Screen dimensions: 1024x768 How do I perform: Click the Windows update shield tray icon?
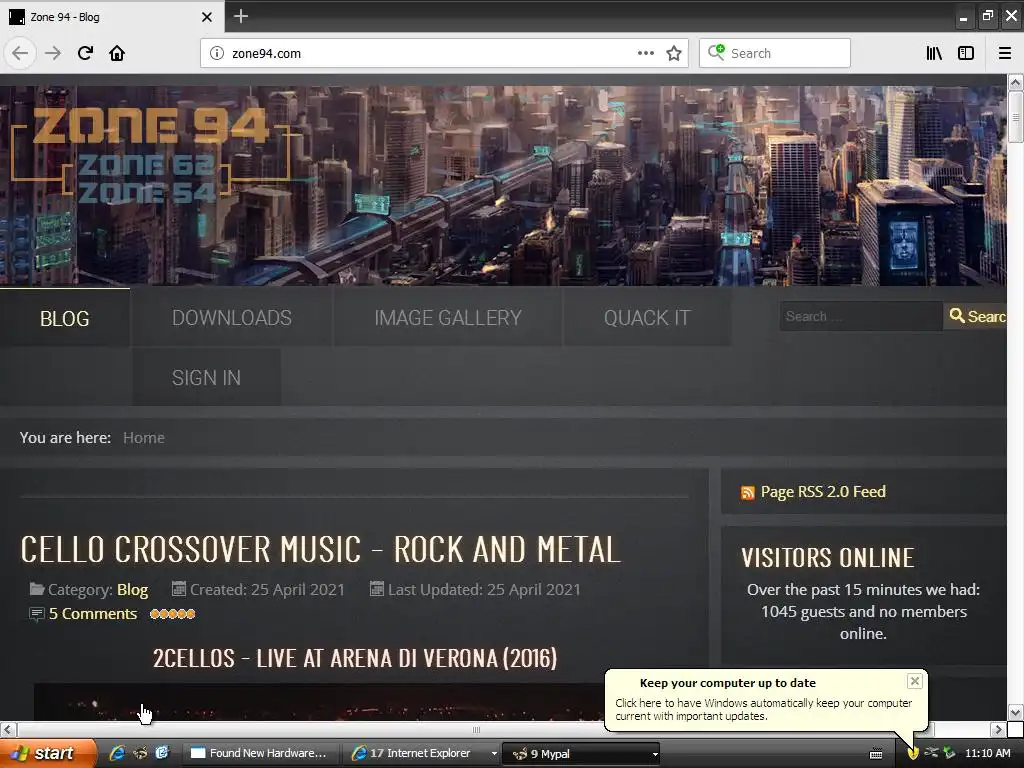pos(913,753)
